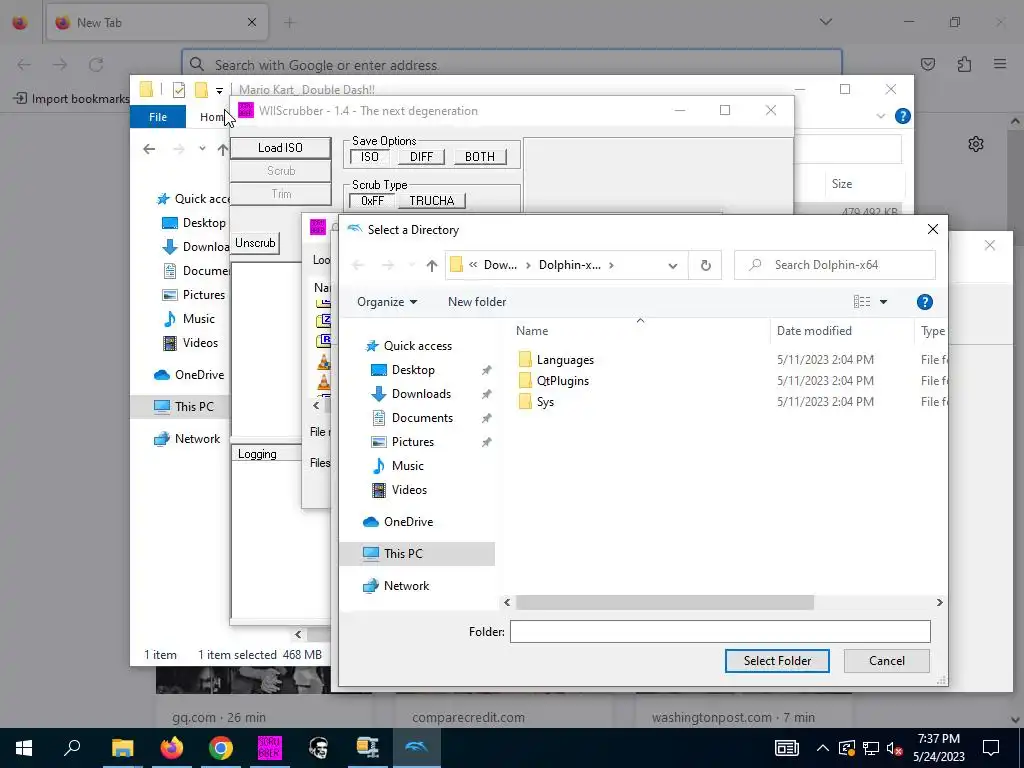Open the face-icon app on the taskbar
The height and width of the screenshot is (768, 1024).
point(318,748)
